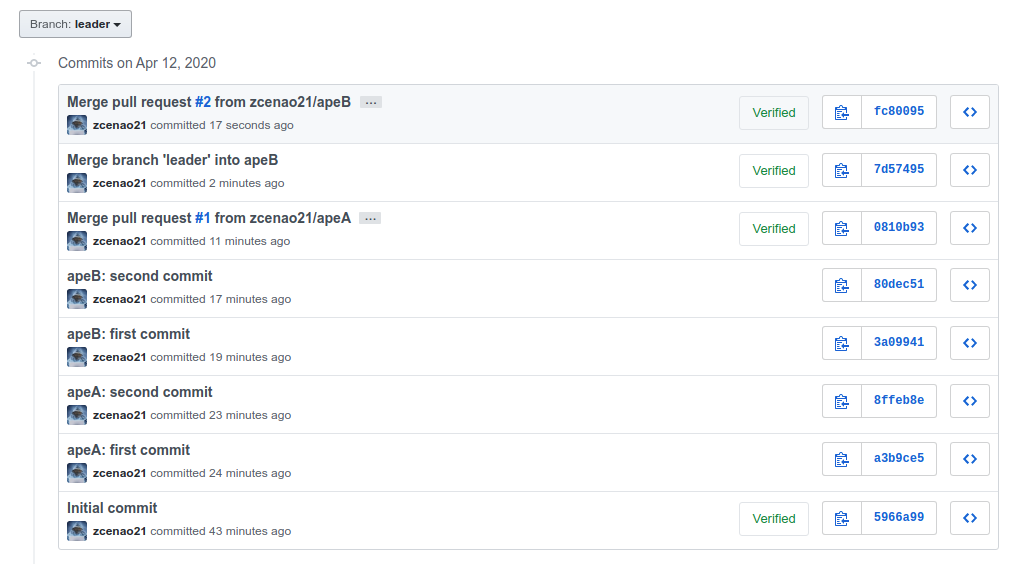This screenshot has width=1036, height=564.
Task: Open commit hash 8ffeb8e
Action: click(899, 401)
